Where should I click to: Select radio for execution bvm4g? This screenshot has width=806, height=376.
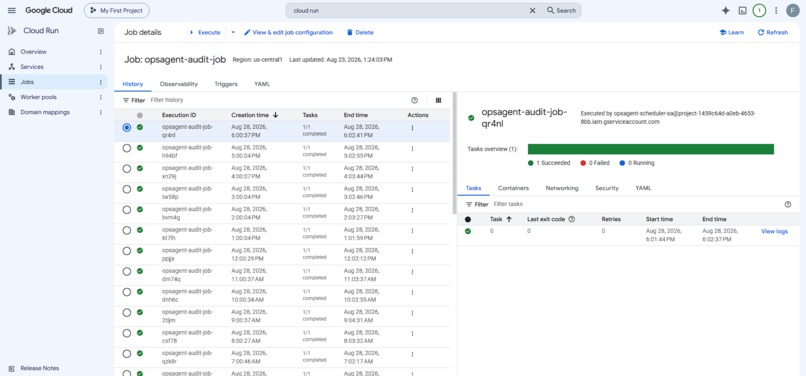coord(127,210)
